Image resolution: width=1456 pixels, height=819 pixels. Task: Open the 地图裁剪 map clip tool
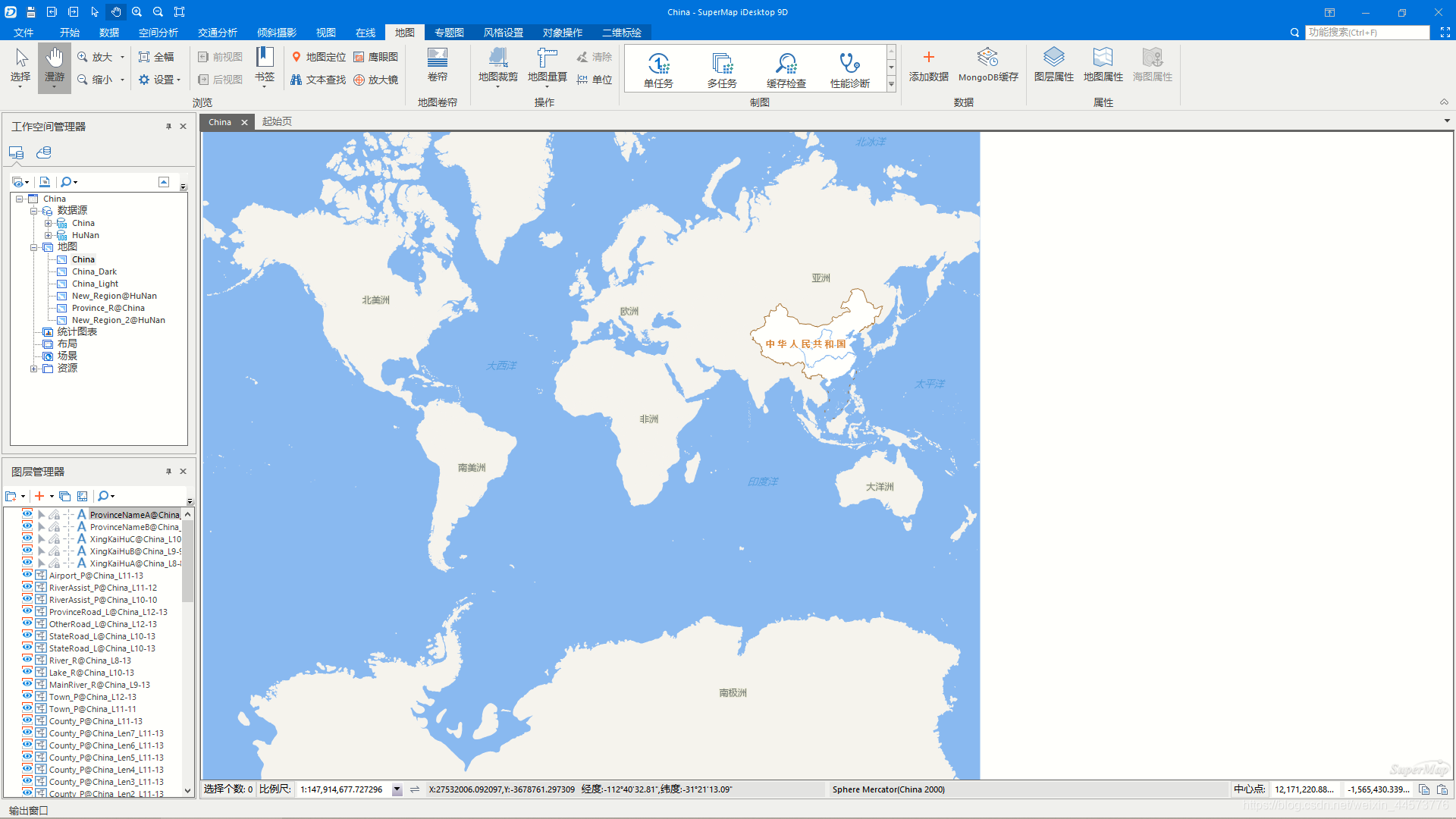(x=498, y=66)
